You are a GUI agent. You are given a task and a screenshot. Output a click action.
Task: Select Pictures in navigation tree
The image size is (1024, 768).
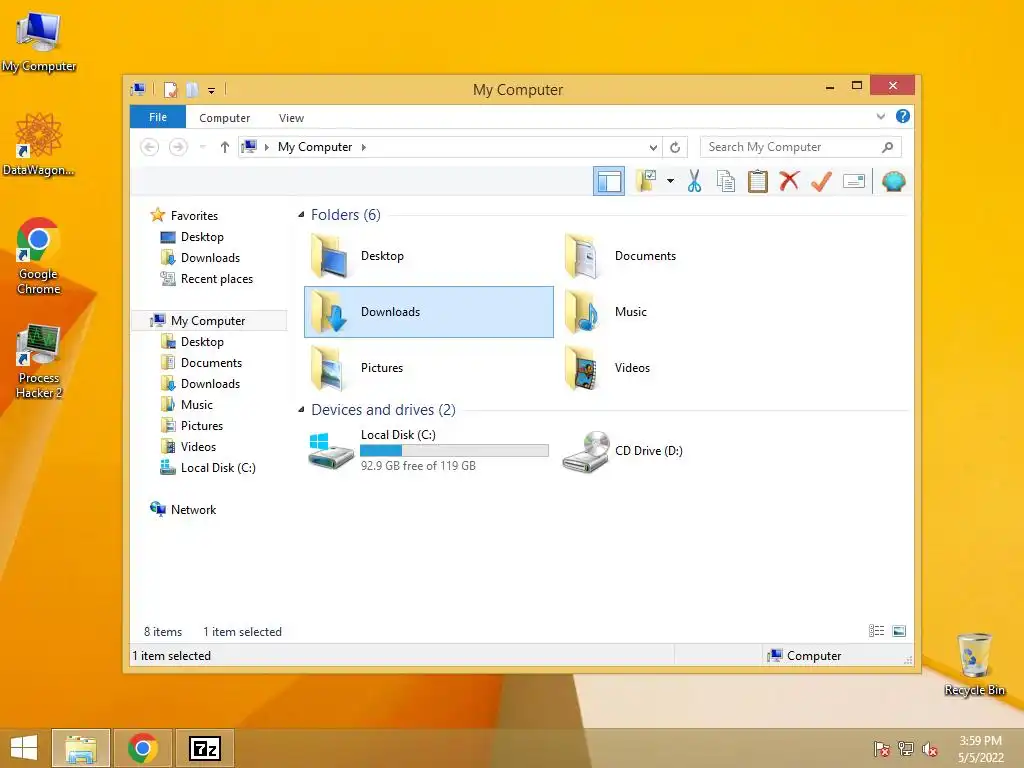point(201,426)
